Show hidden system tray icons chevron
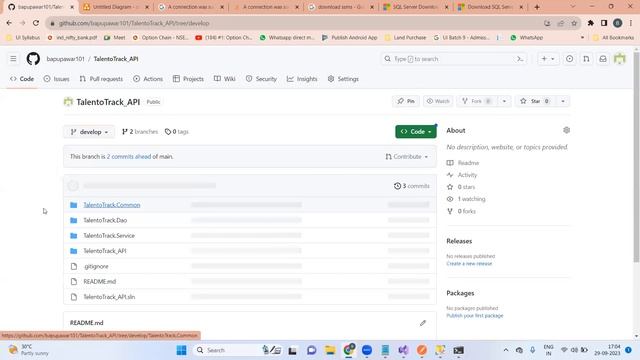 point(506,350)
